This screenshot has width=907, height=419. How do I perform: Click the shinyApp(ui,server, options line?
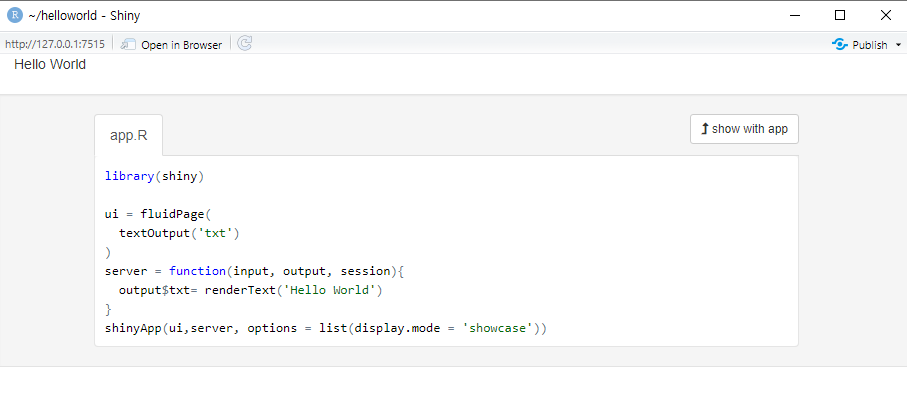[326, 328]
